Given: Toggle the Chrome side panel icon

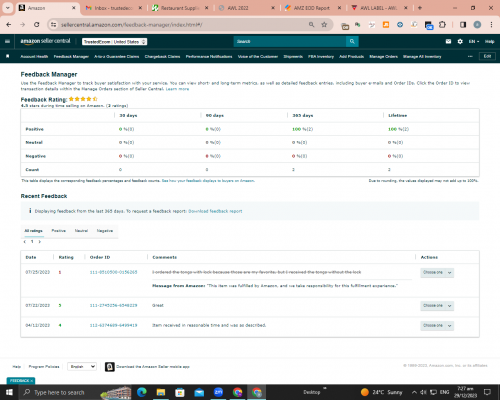Looking at the screenshot, I should click(463, 25).
